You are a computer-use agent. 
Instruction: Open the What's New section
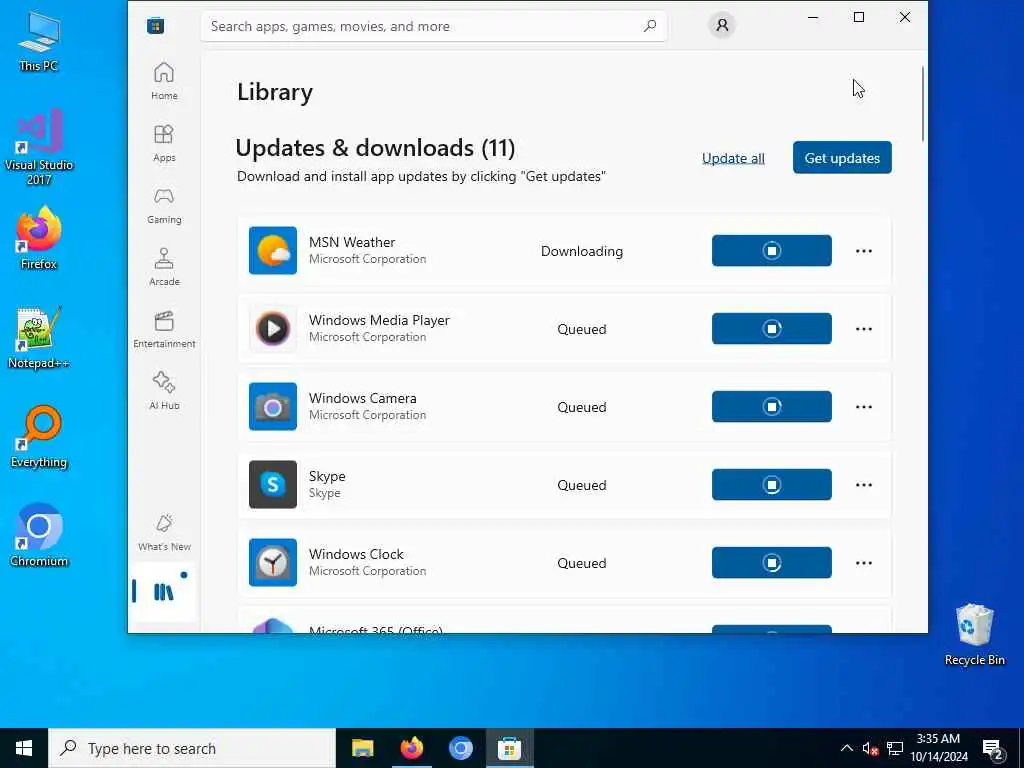click(164, 532)
